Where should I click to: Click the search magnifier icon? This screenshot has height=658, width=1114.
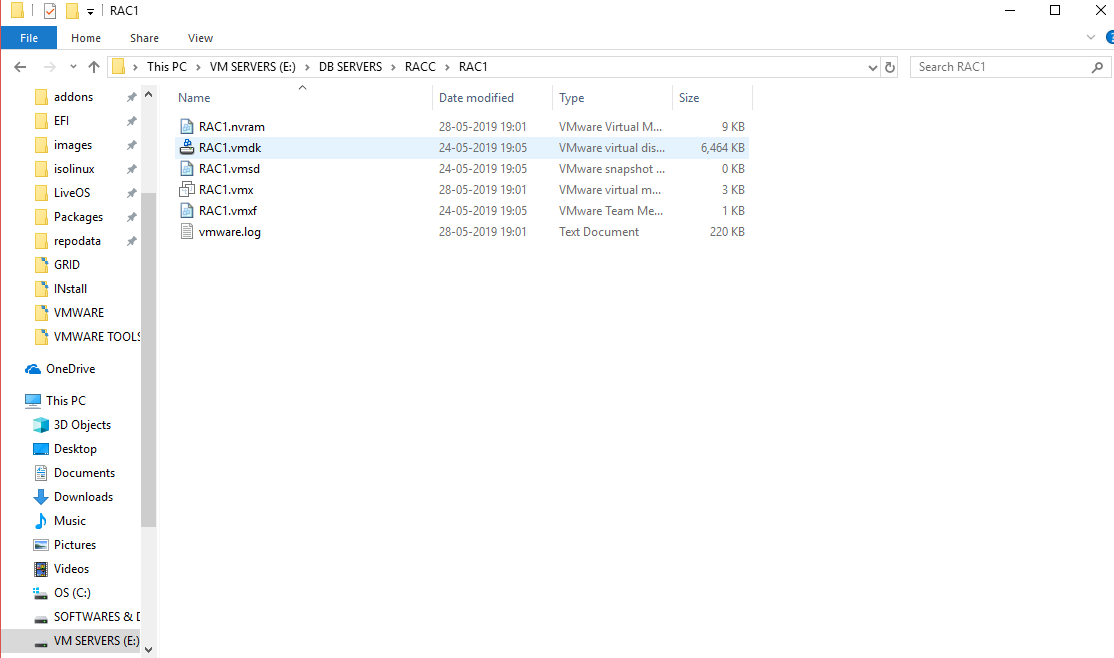click(x=1098, y=67)
